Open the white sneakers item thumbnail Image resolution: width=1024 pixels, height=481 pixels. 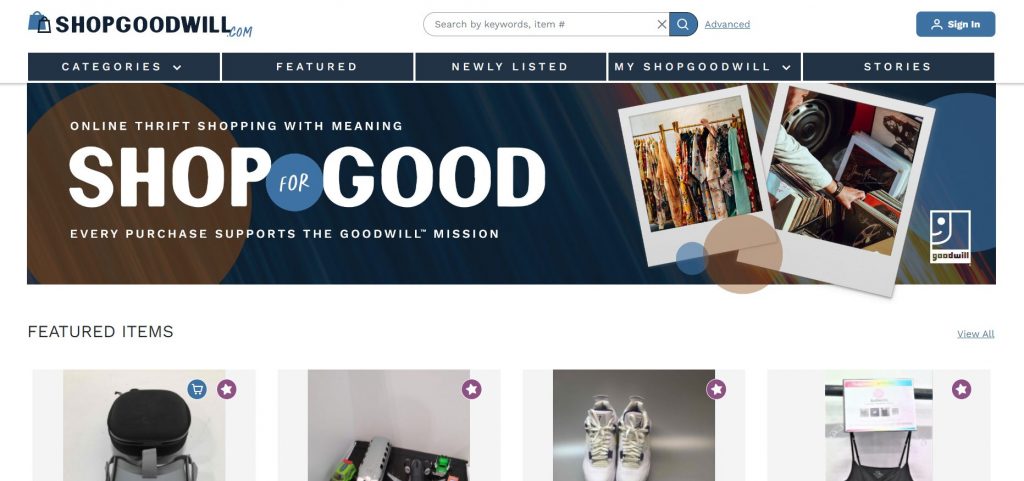(x=633, y=426)
